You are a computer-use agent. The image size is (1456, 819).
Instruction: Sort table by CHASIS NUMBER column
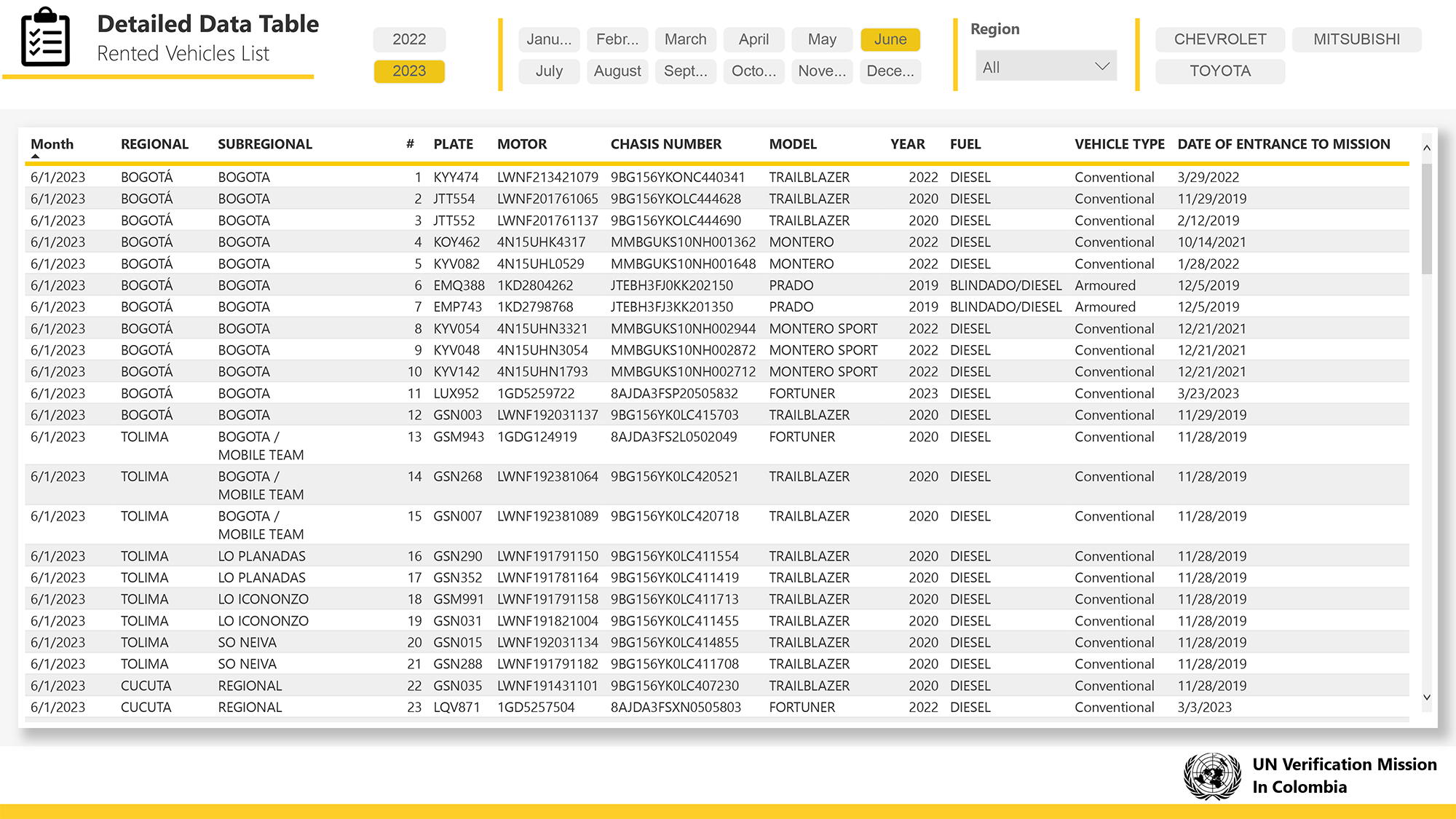[666, 144]
